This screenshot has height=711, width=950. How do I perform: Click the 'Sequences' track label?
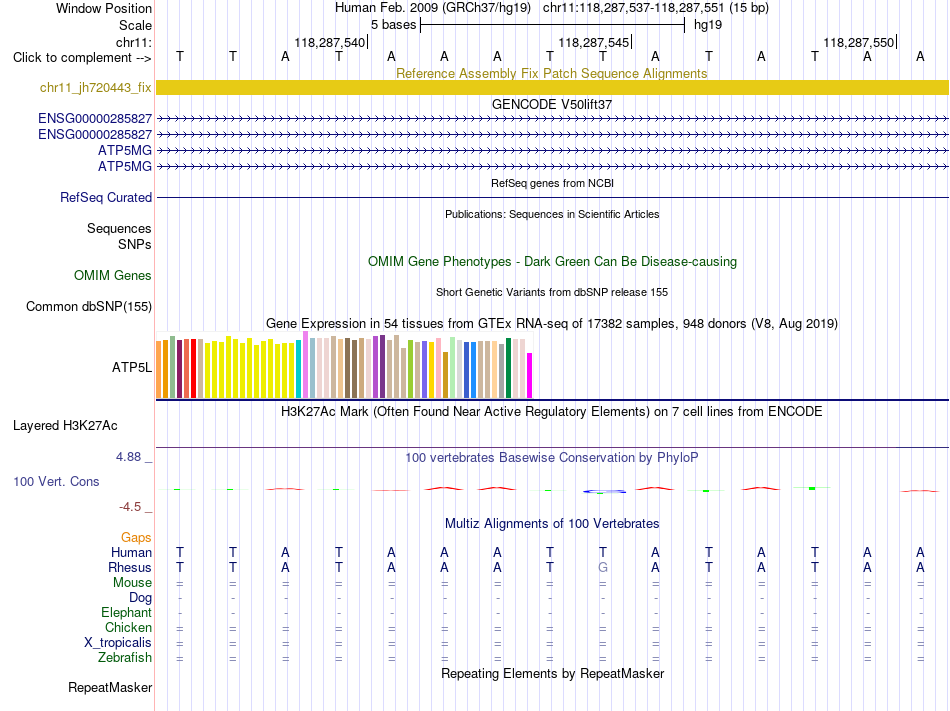coord(119,228)
